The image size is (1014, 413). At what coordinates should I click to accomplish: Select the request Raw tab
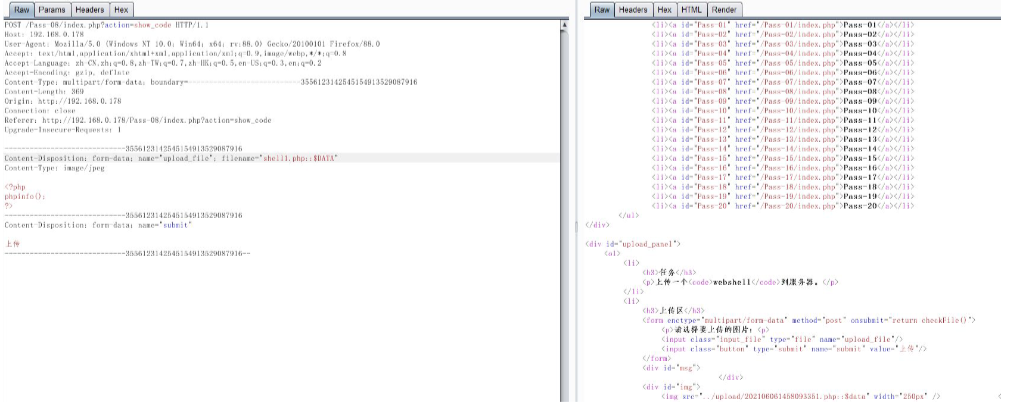tap(21, 9)
